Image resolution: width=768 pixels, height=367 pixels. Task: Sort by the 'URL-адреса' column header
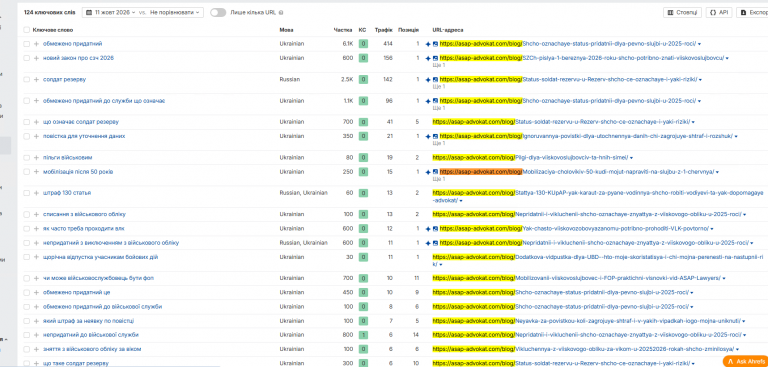click(x=448, y=30)
